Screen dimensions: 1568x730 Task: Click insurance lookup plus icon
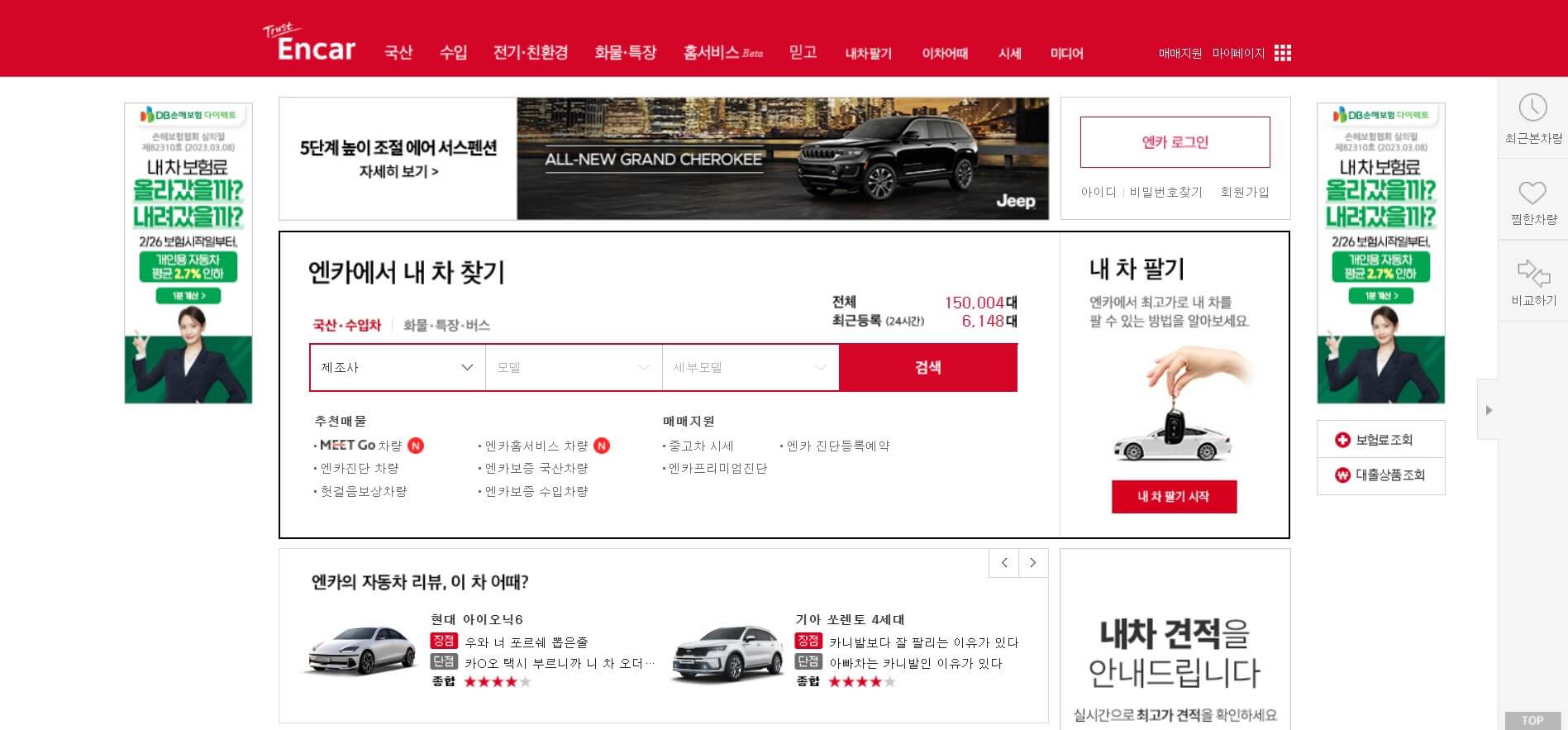pyautogui.click(x=1342, y=440)
